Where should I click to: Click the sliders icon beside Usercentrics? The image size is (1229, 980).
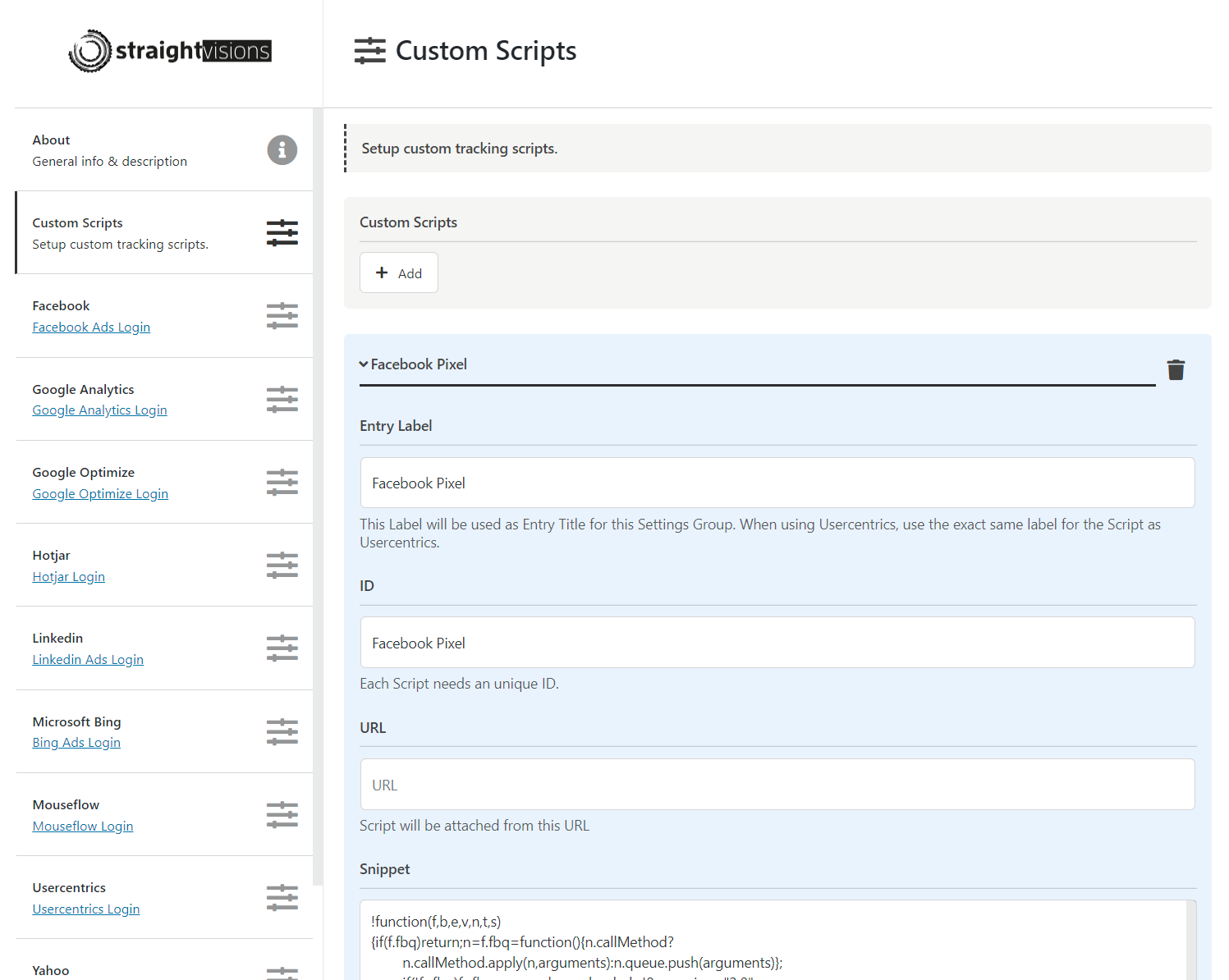282,898
